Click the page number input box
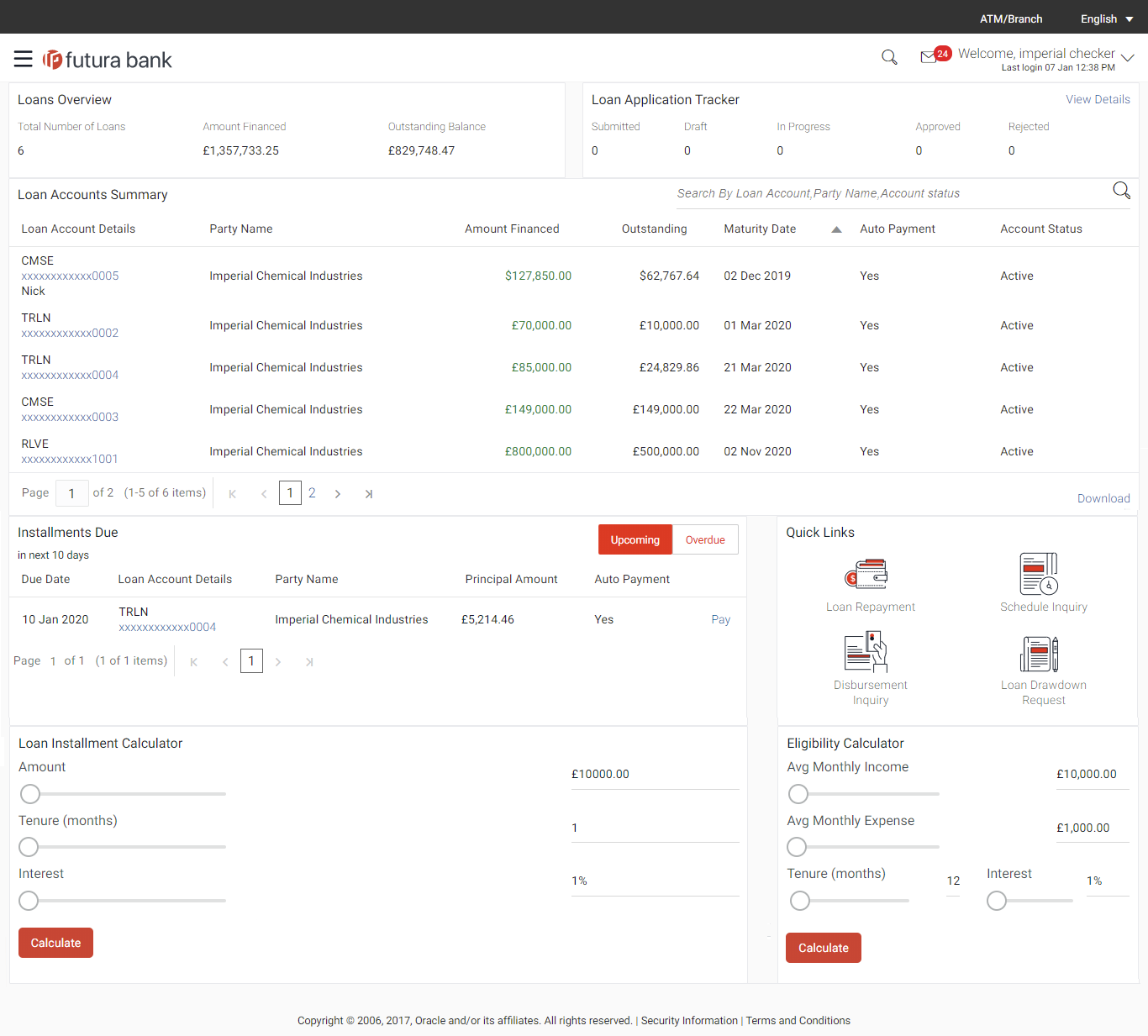1148x1036 pixels. 71,493
